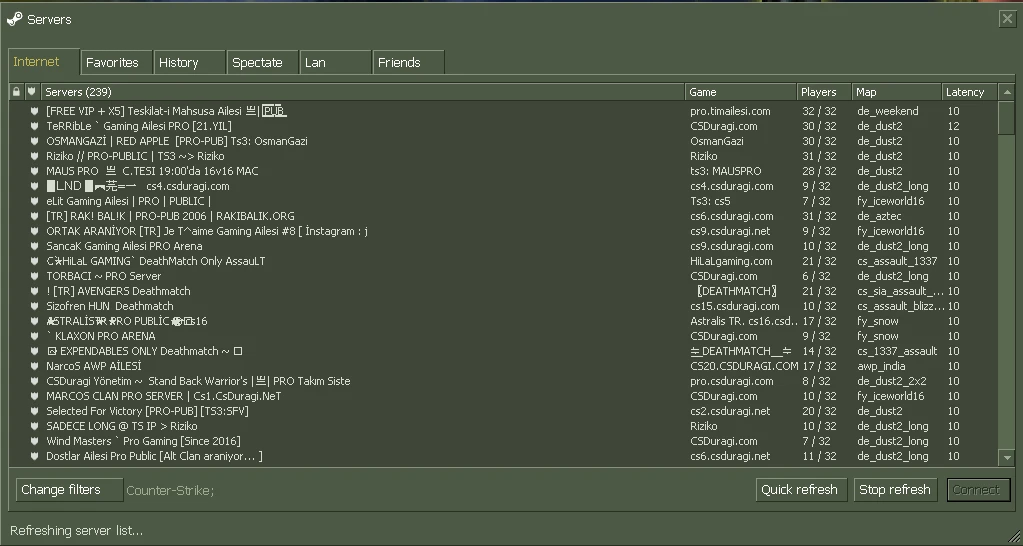Click VAC shield icon of ORTAK ARANİYOR row
The image size is (1023, 546).
[35, 231]
